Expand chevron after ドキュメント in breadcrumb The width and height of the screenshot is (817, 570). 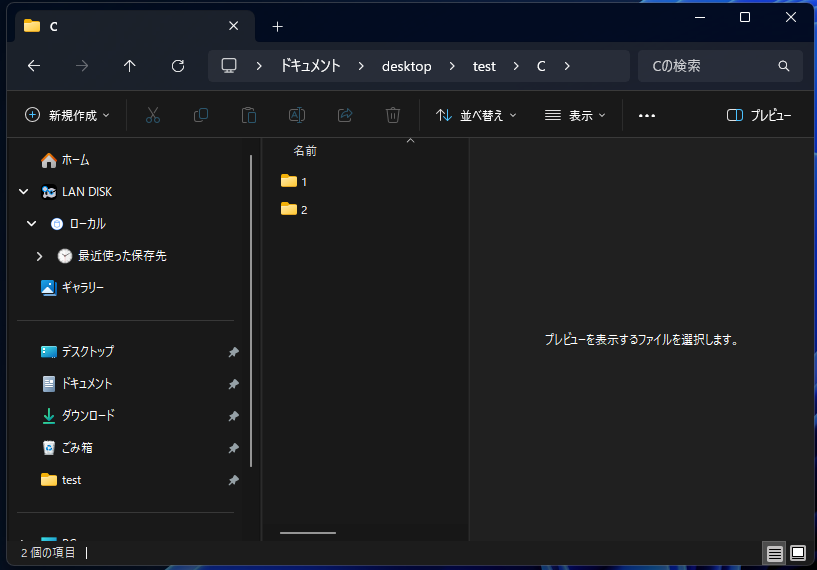[361, 66]
